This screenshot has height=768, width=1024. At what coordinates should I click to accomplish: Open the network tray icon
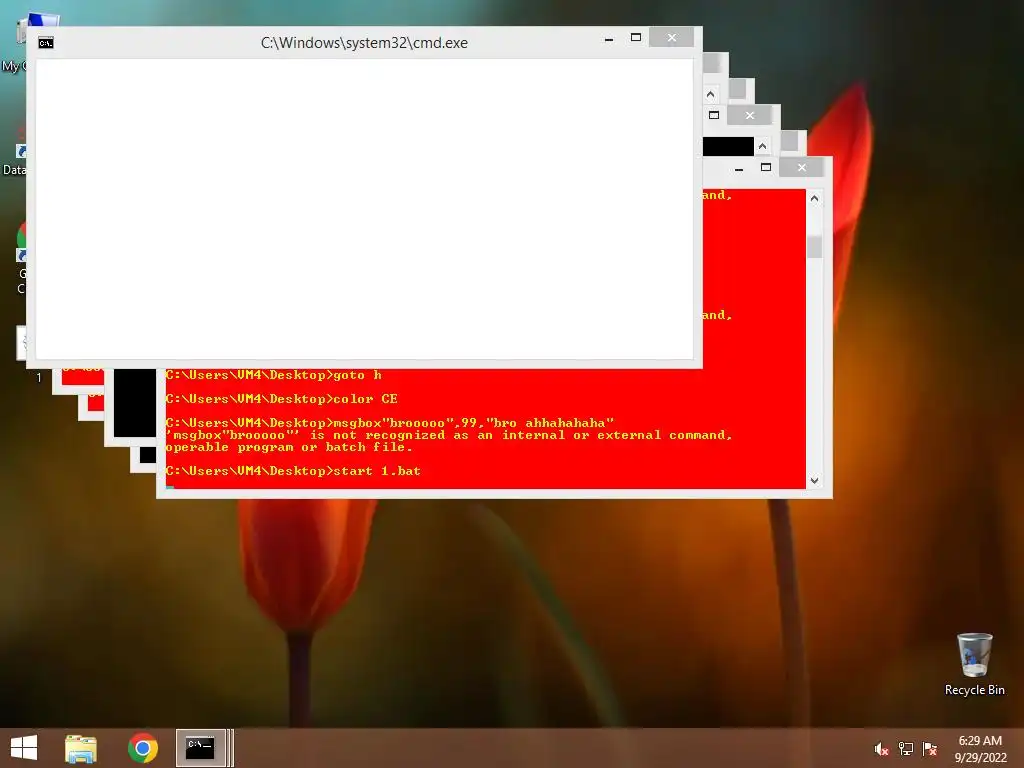click(x=906, y=749)
